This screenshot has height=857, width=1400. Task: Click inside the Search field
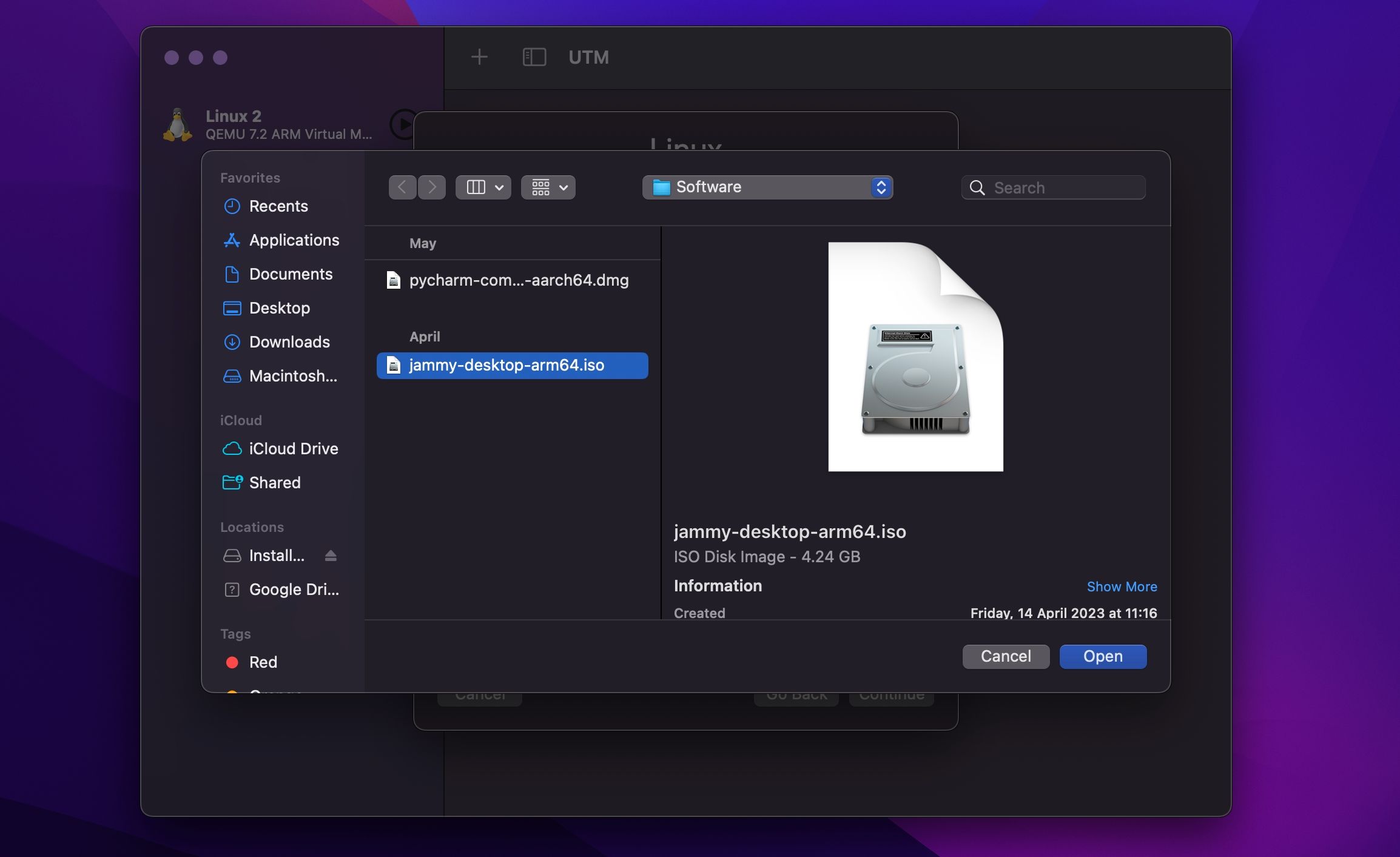click(x=1052, y=187)
